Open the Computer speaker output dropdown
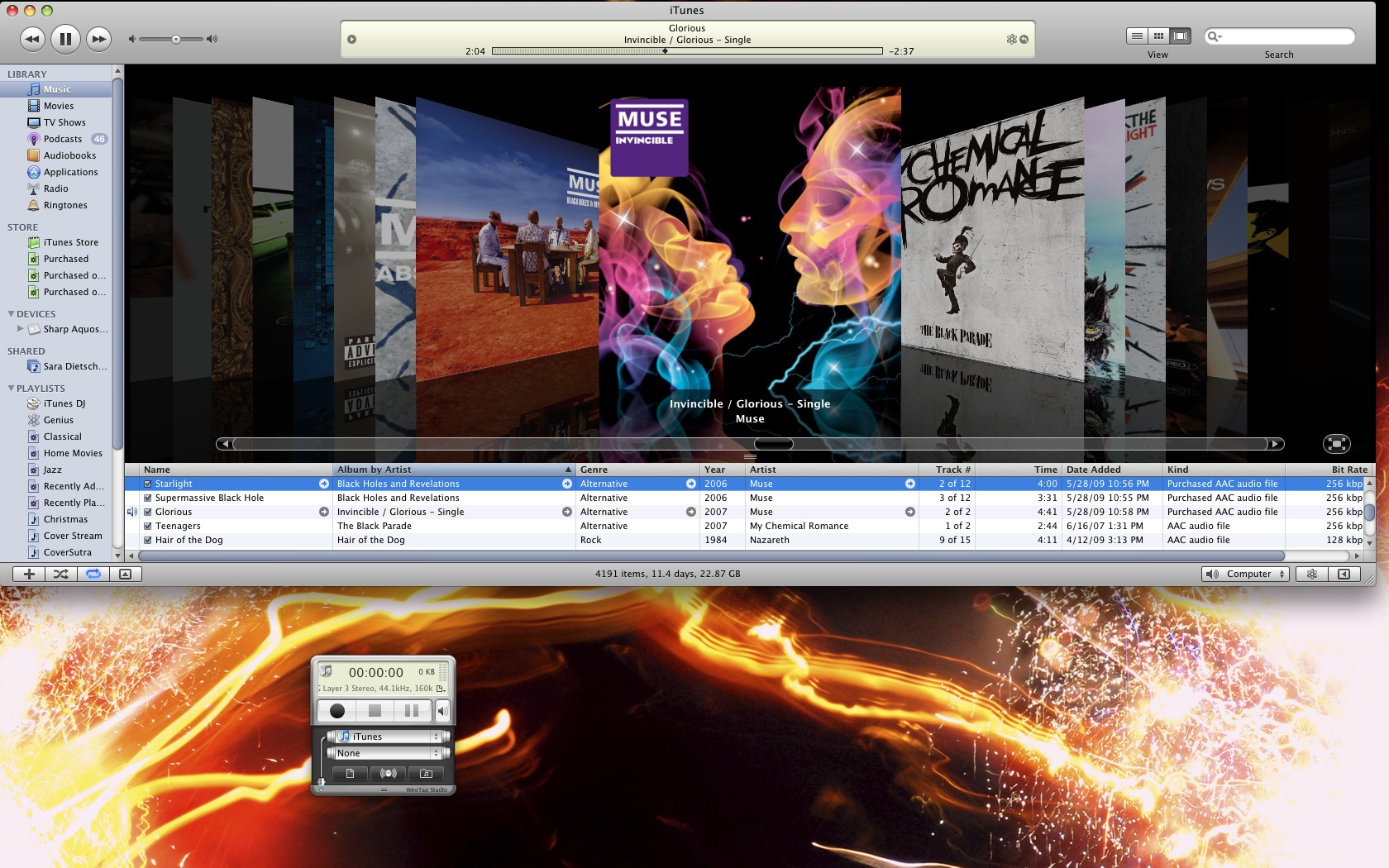Screen dimensions: 1389x868 [1245, 574]
